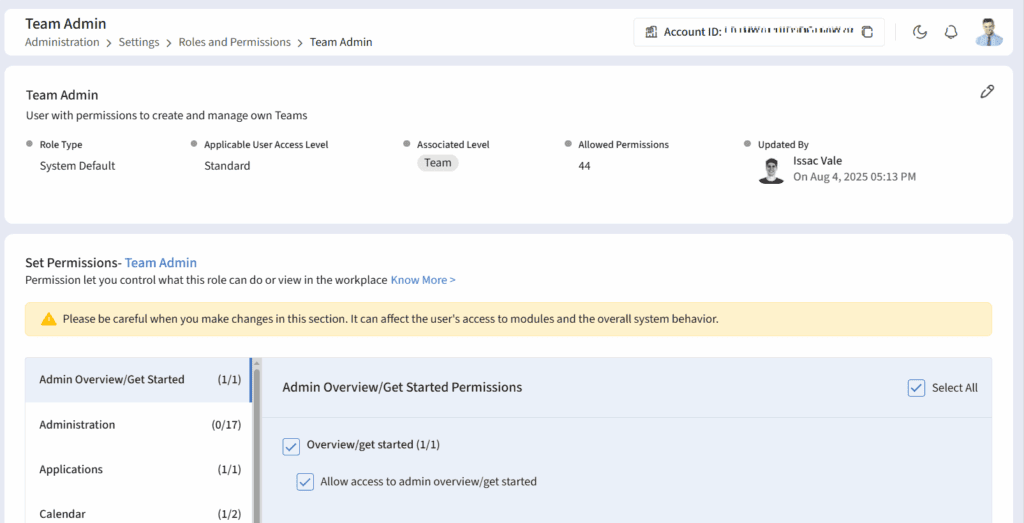Click Issac Vale's profile photo

coord(771,170)
